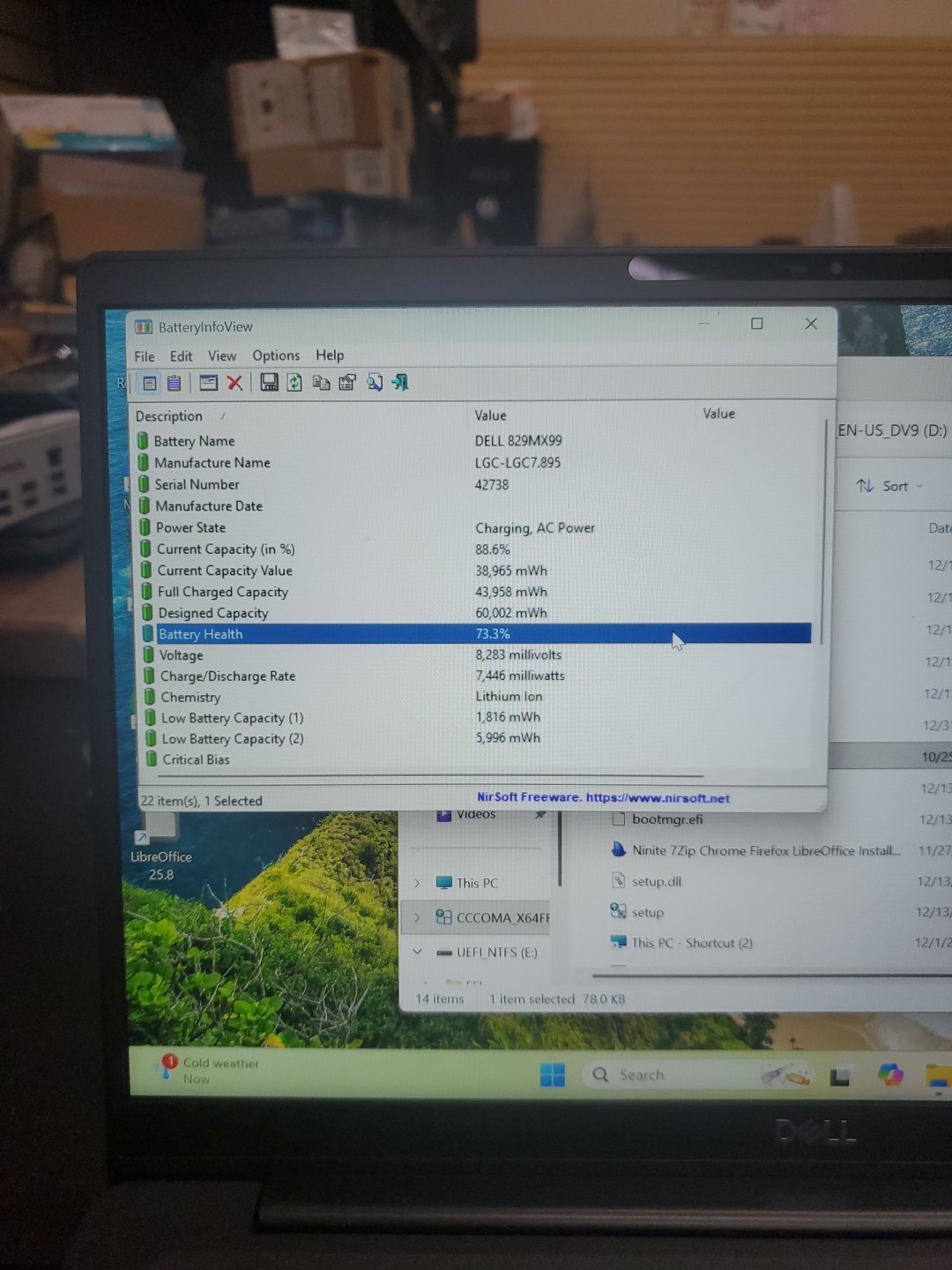Open the Task View taskbar icon
The image size is (952, 1270).
840,1077
